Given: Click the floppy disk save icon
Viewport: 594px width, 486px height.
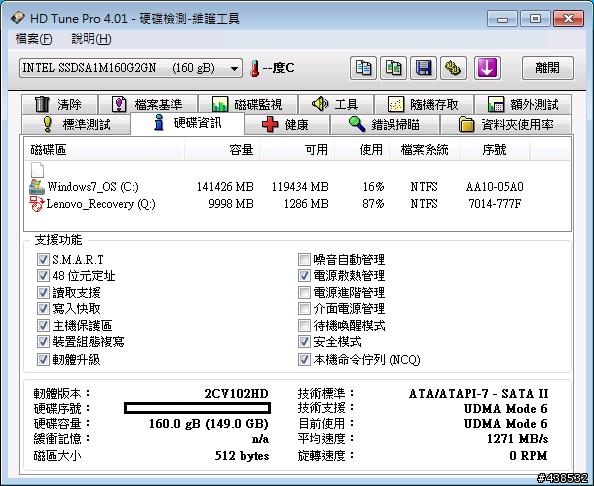Looking at the screenshot, I should click(x=423, y=68).
